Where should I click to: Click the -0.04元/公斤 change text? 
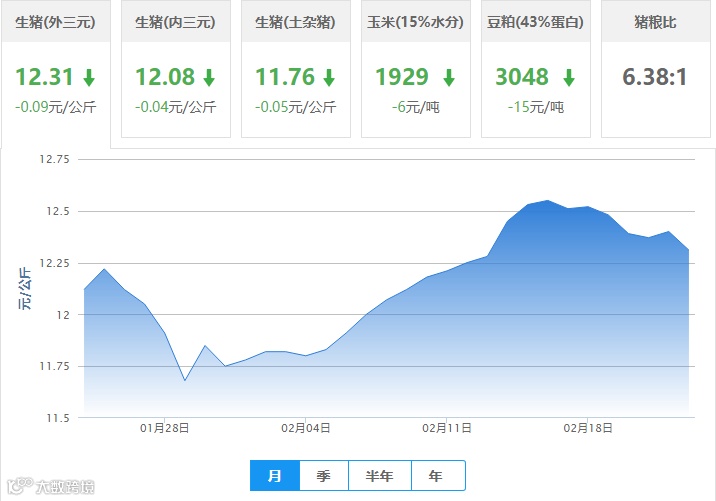click(176, 107)
